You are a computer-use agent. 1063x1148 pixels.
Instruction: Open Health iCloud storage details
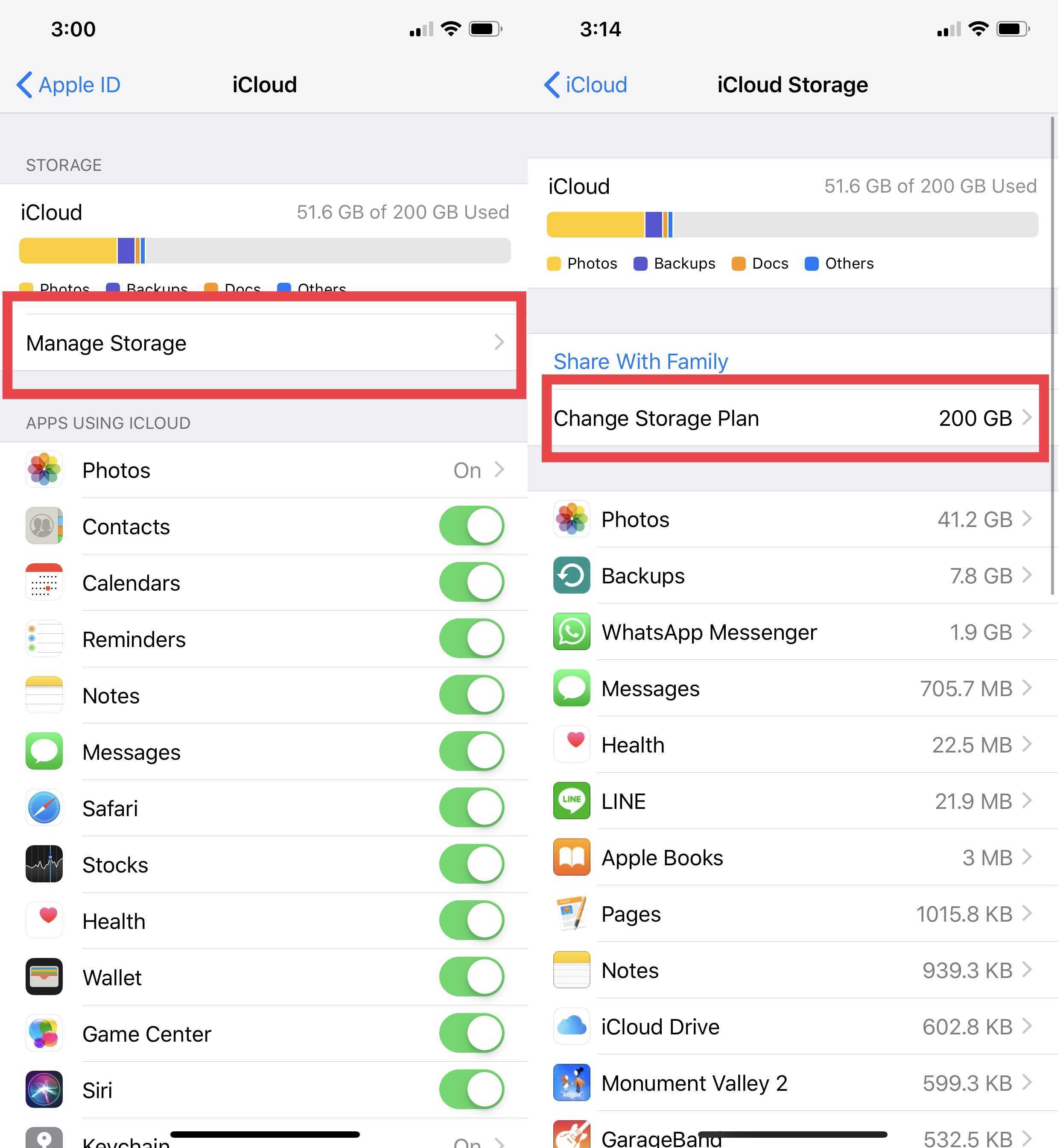pyautogui.click(x=797, y=745)
